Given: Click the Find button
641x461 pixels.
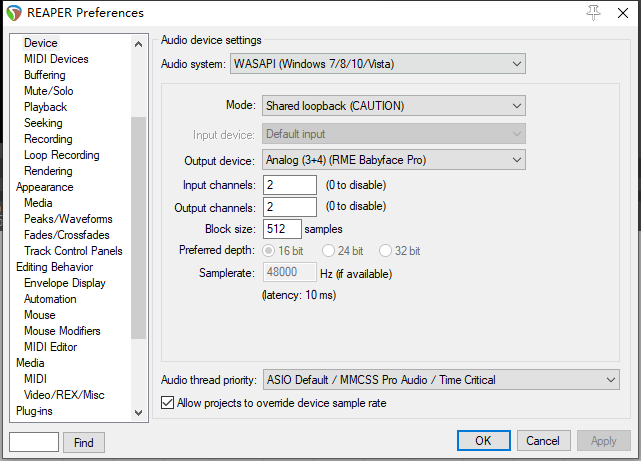Looking at the screenshot, I should point(84,442).
